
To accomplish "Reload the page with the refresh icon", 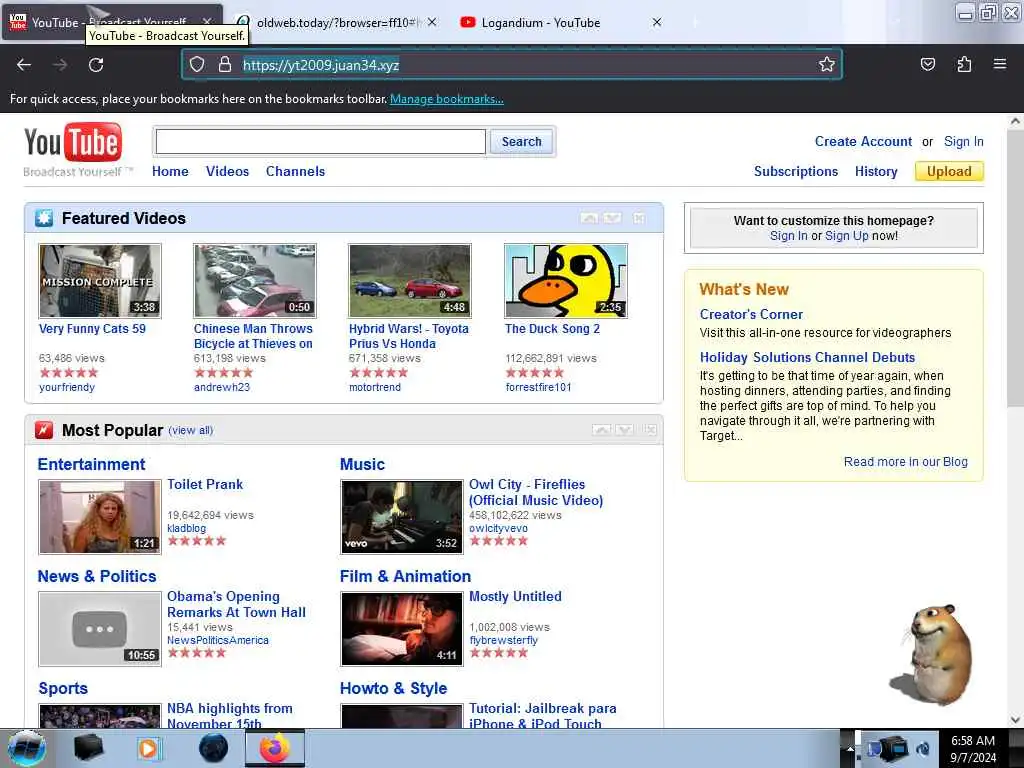I will 96,65.
